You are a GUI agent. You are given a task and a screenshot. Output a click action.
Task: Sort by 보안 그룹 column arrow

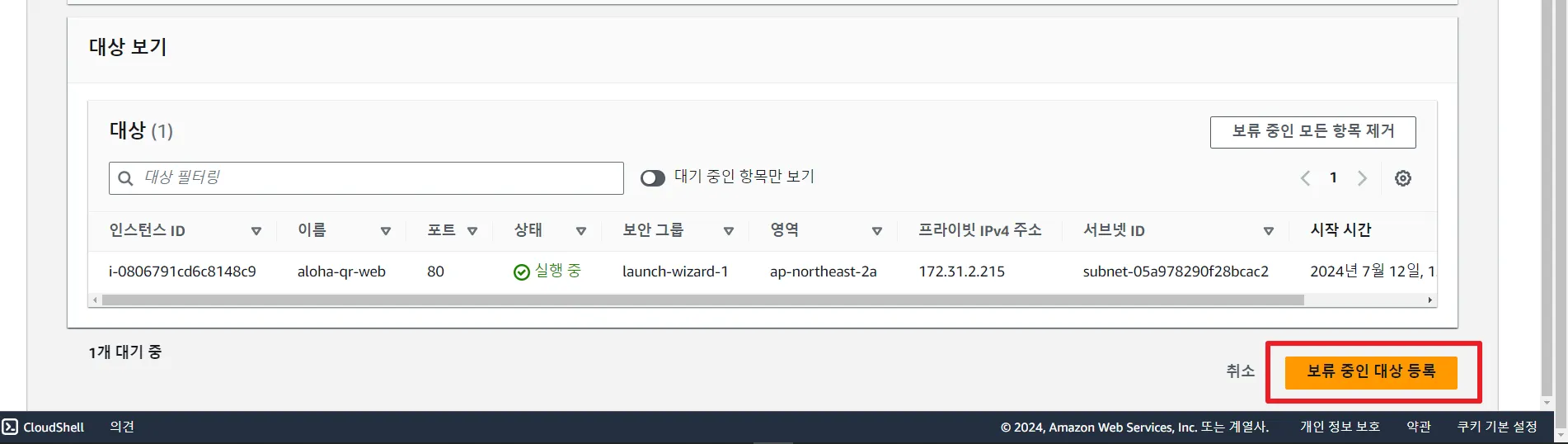728,231
